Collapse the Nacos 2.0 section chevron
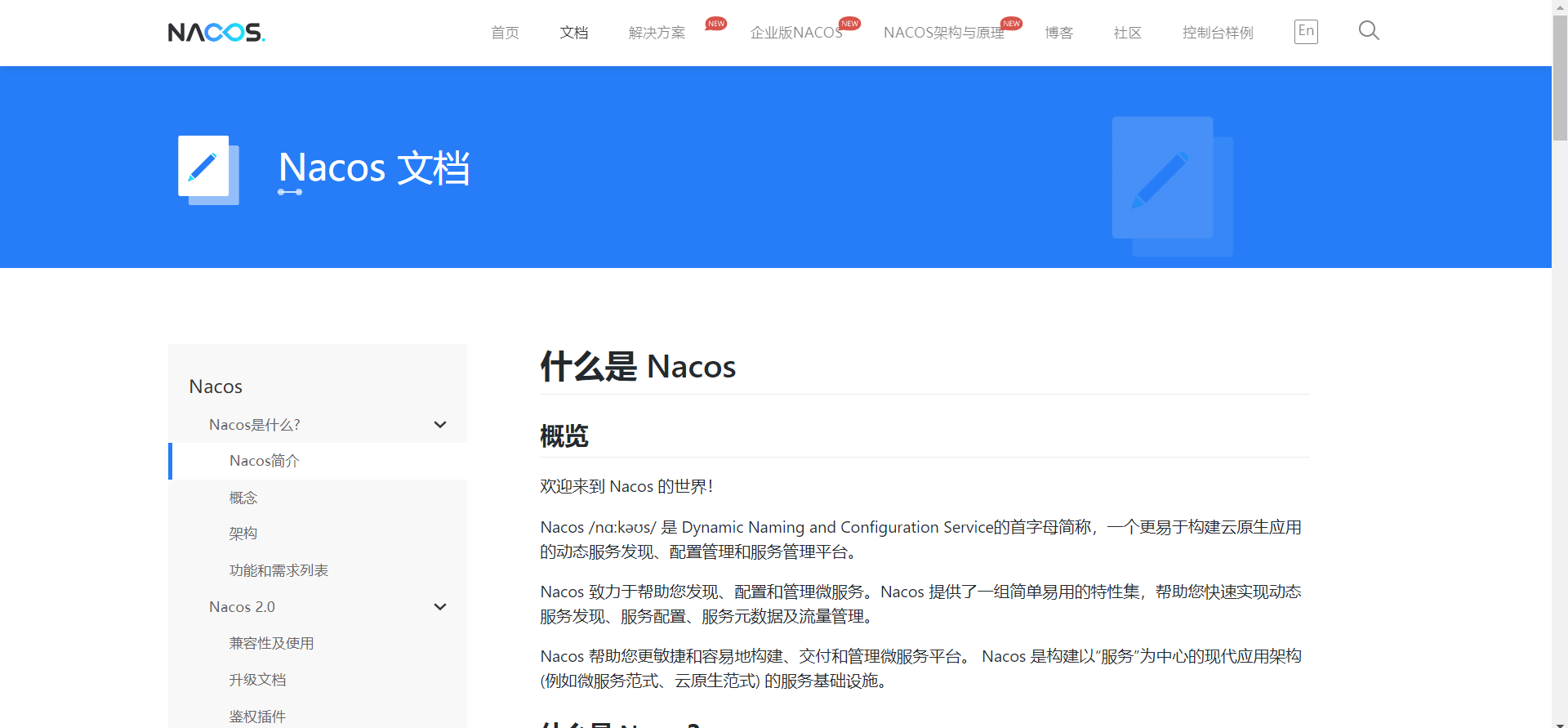Image resolution: width=1568 pixels, height=728 pixels. coord(440,607)
